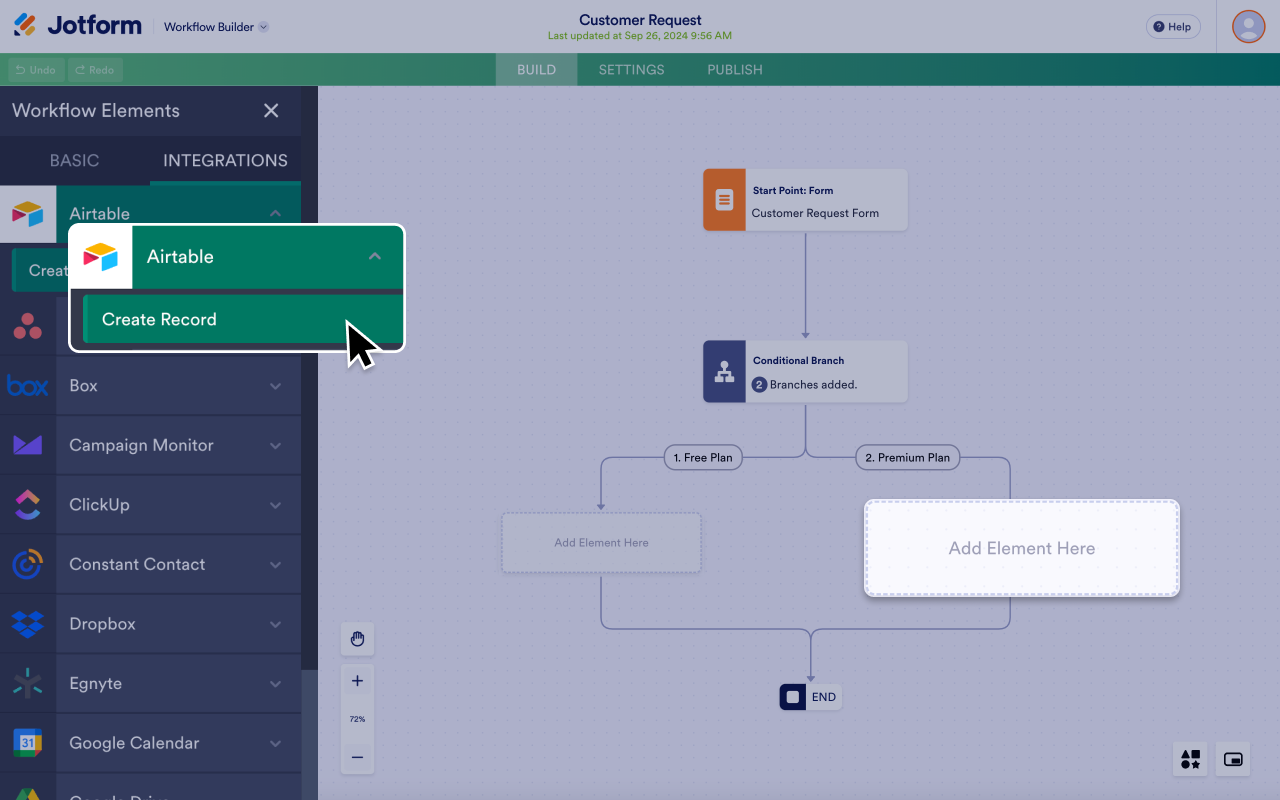Select the Start Point Form node icon

[x=724, y=200]
